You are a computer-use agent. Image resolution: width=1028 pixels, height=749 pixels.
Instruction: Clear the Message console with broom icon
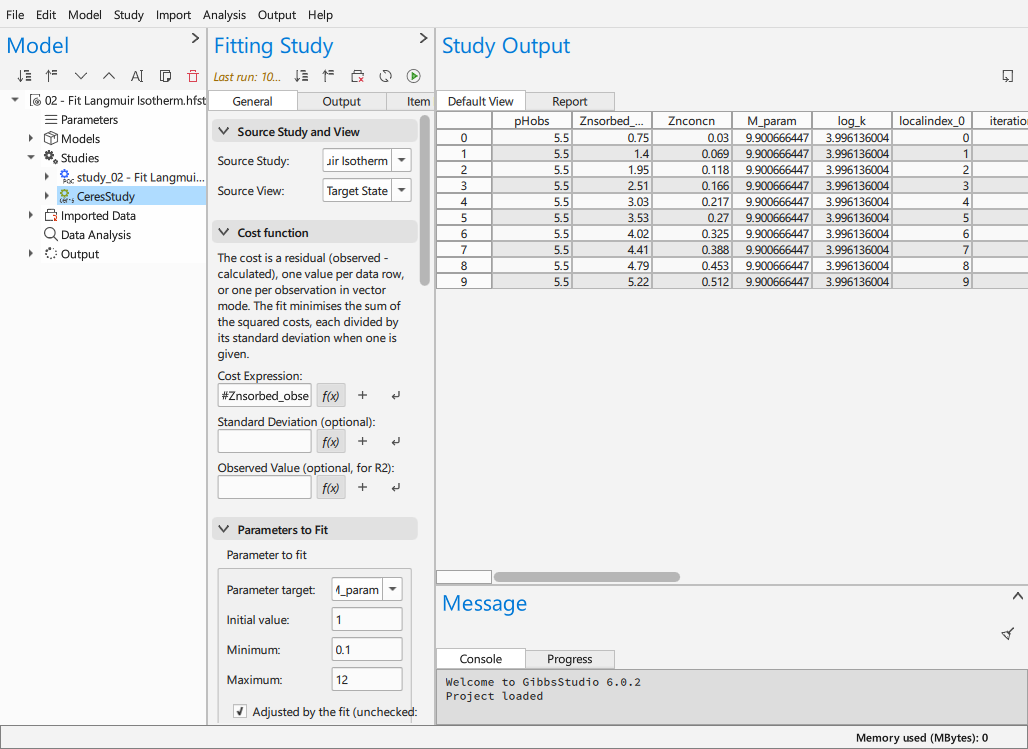pos(1008,634)
